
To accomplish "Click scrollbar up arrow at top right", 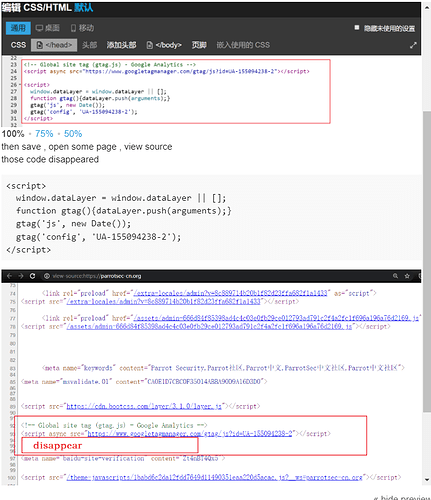I will point(427,7).
